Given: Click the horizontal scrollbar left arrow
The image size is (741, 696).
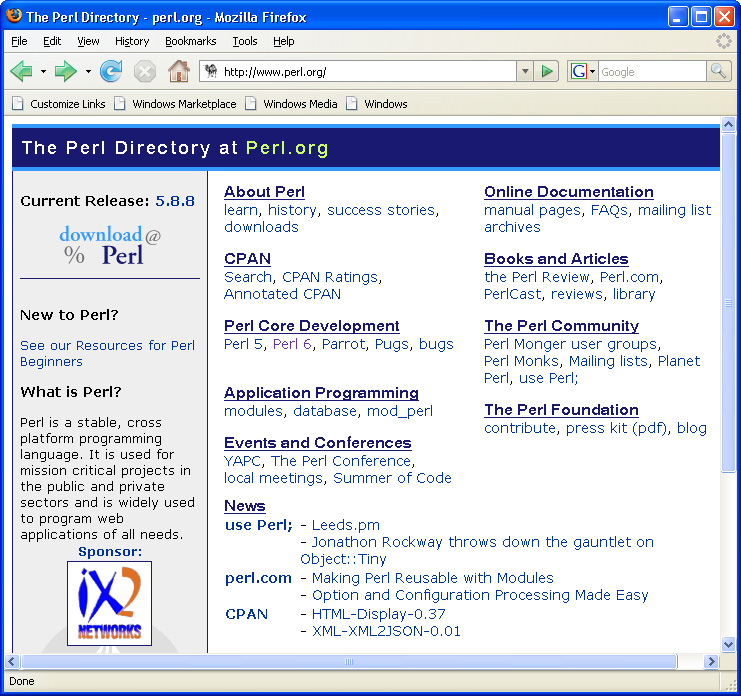Looking at the screenshot, I should coord(12,662).
